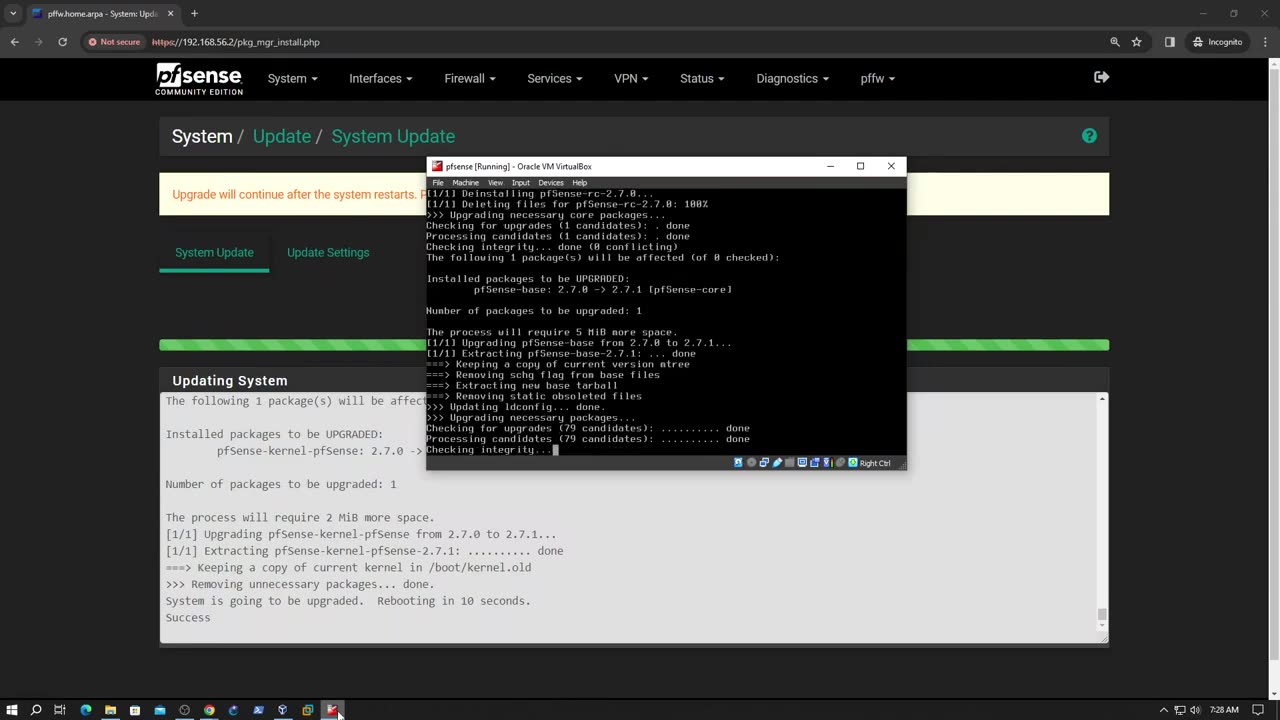Click VirtualBox optical drive indicator
The image size is (1280, 720).
751,463
